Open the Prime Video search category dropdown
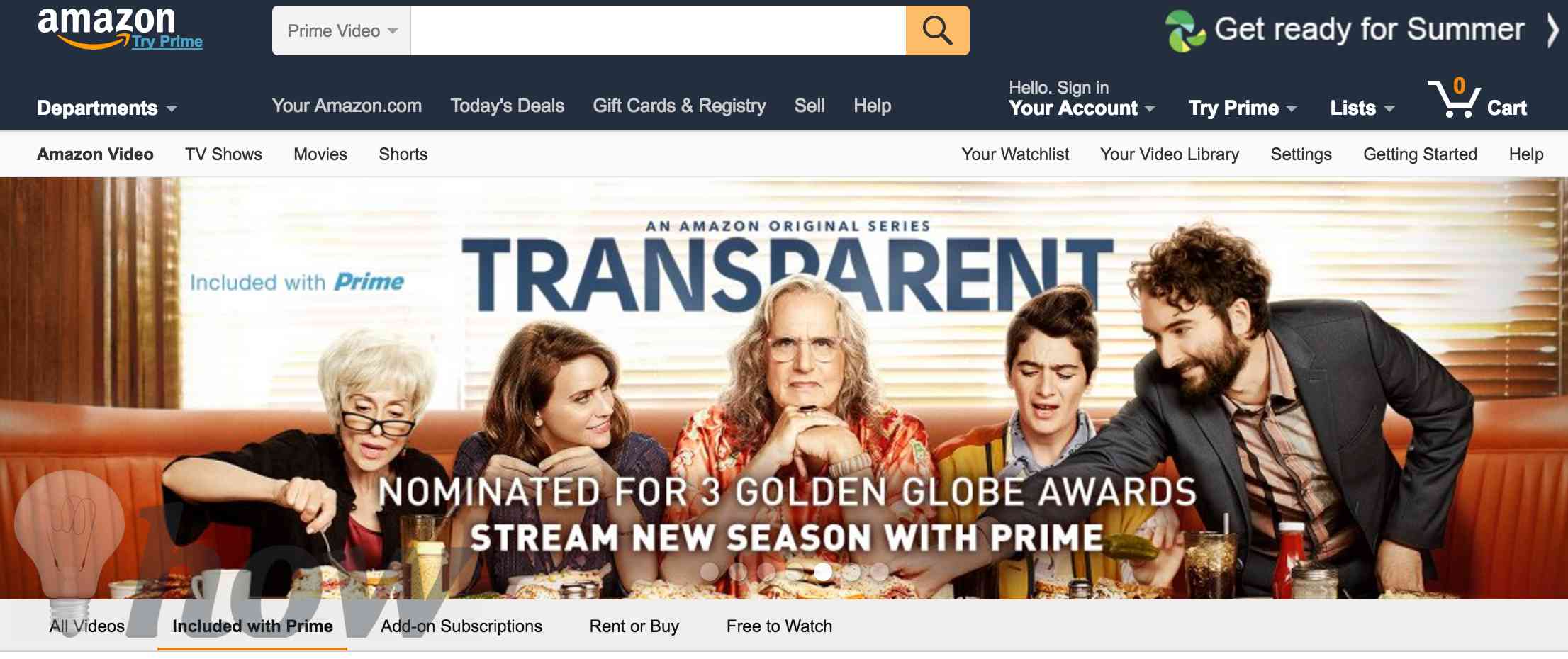Viewport: 1568px width, 659px height. click(x=342, y=30)
